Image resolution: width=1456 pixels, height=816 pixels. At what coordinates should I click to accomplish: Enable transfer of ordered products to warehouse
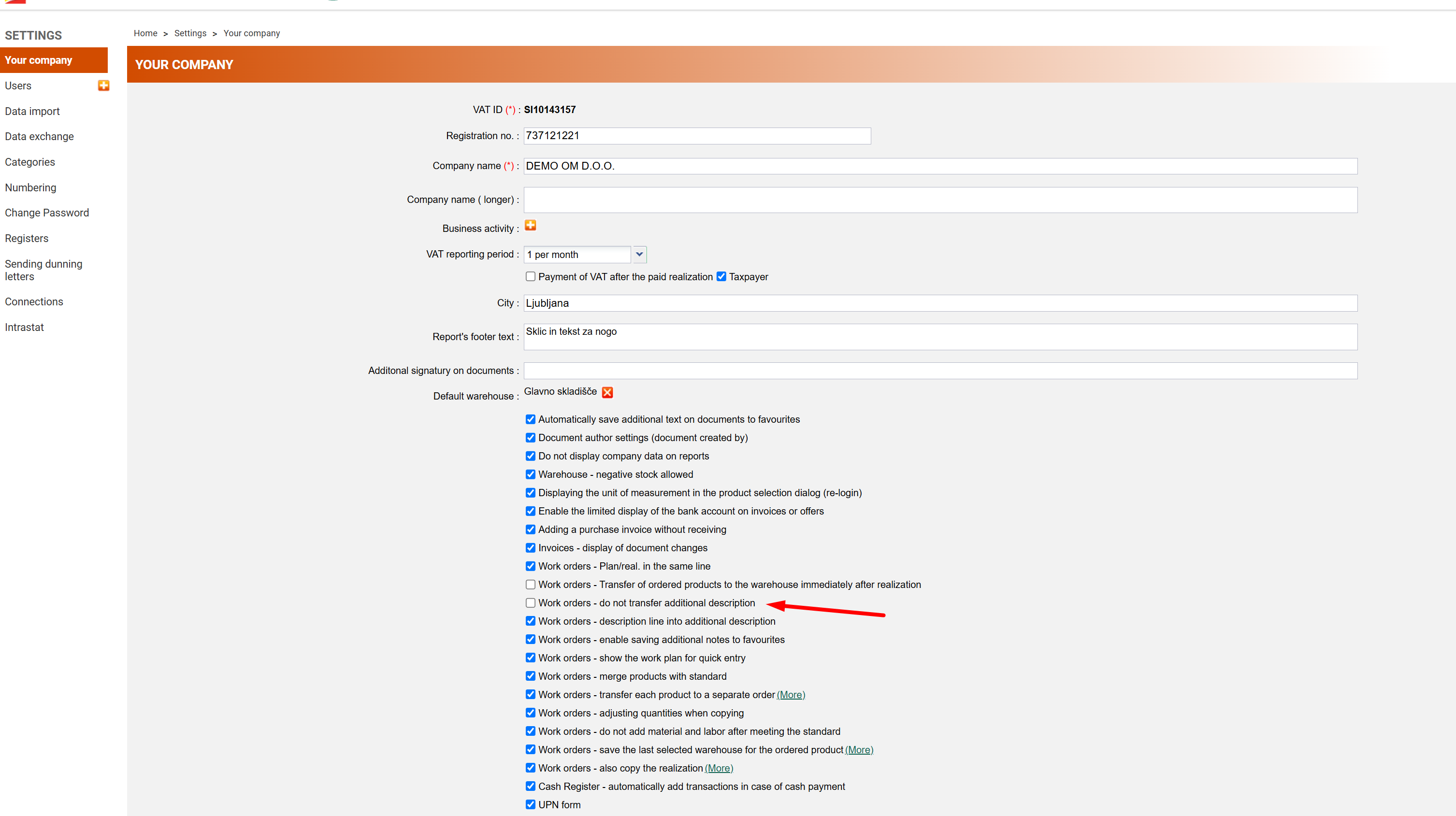click(530, 584)
